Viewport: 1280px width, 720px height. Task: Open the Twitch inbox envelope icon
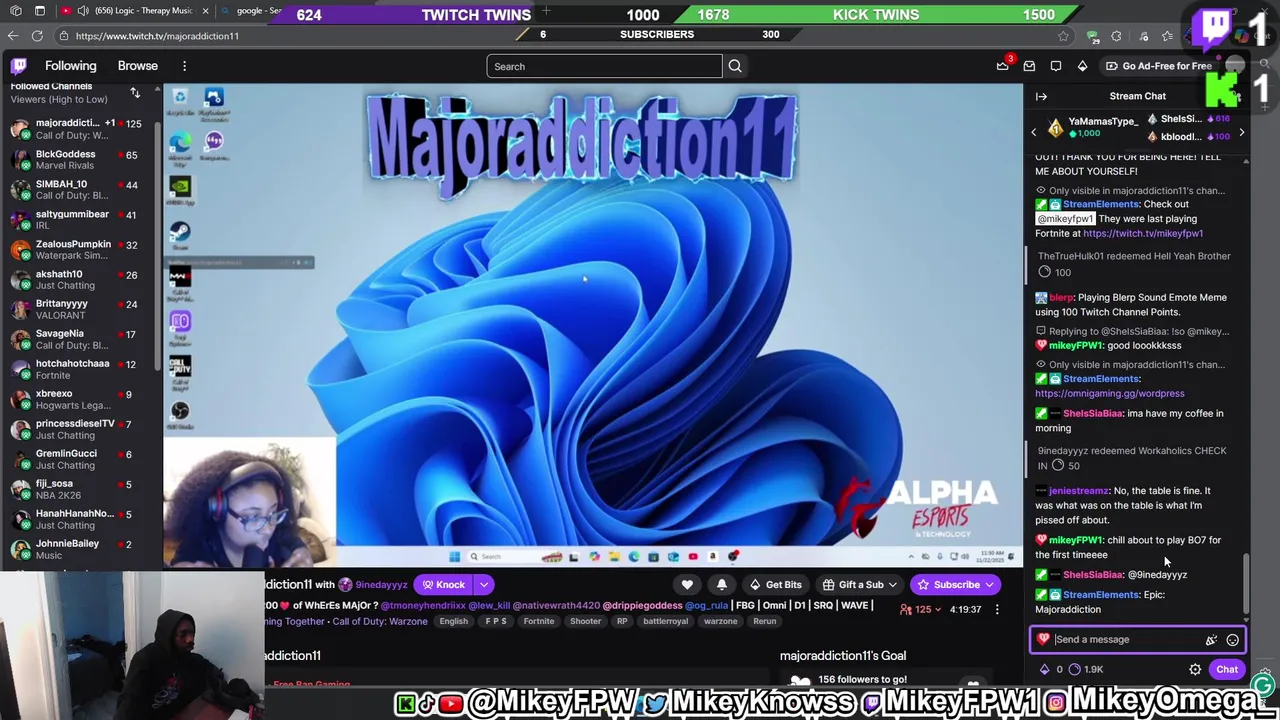tap(1029, 66)
